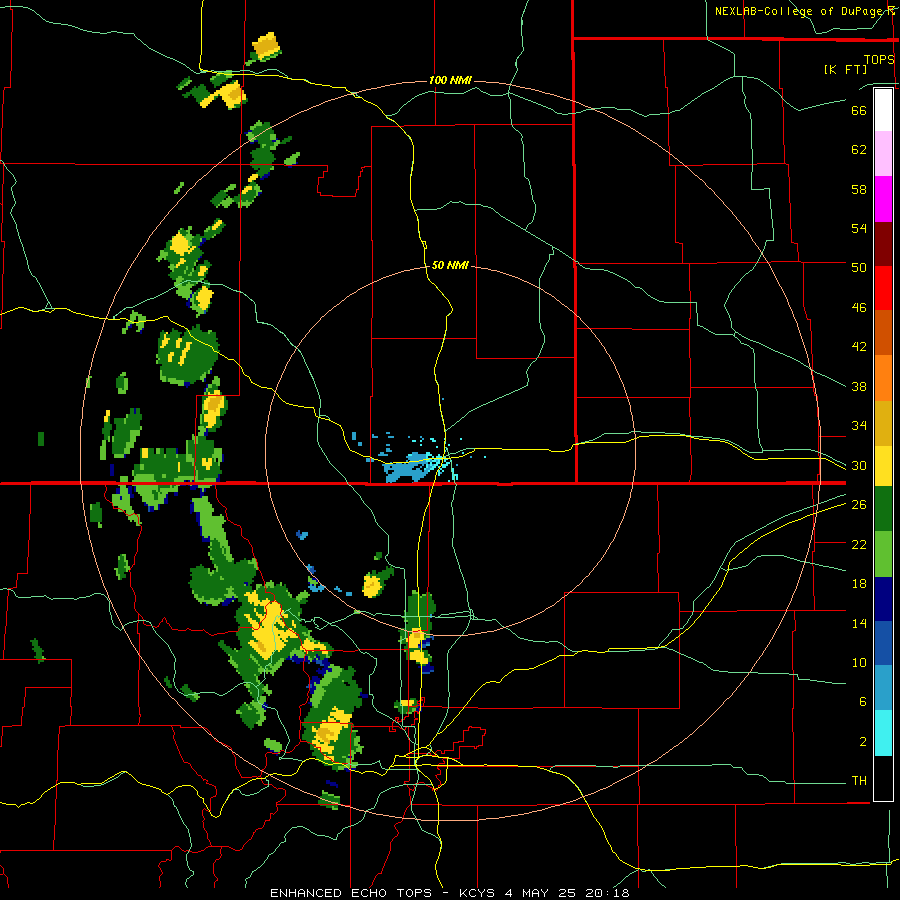Click the dark red (maroon) scale swatch
900x900 pixels.
point(883,243)
